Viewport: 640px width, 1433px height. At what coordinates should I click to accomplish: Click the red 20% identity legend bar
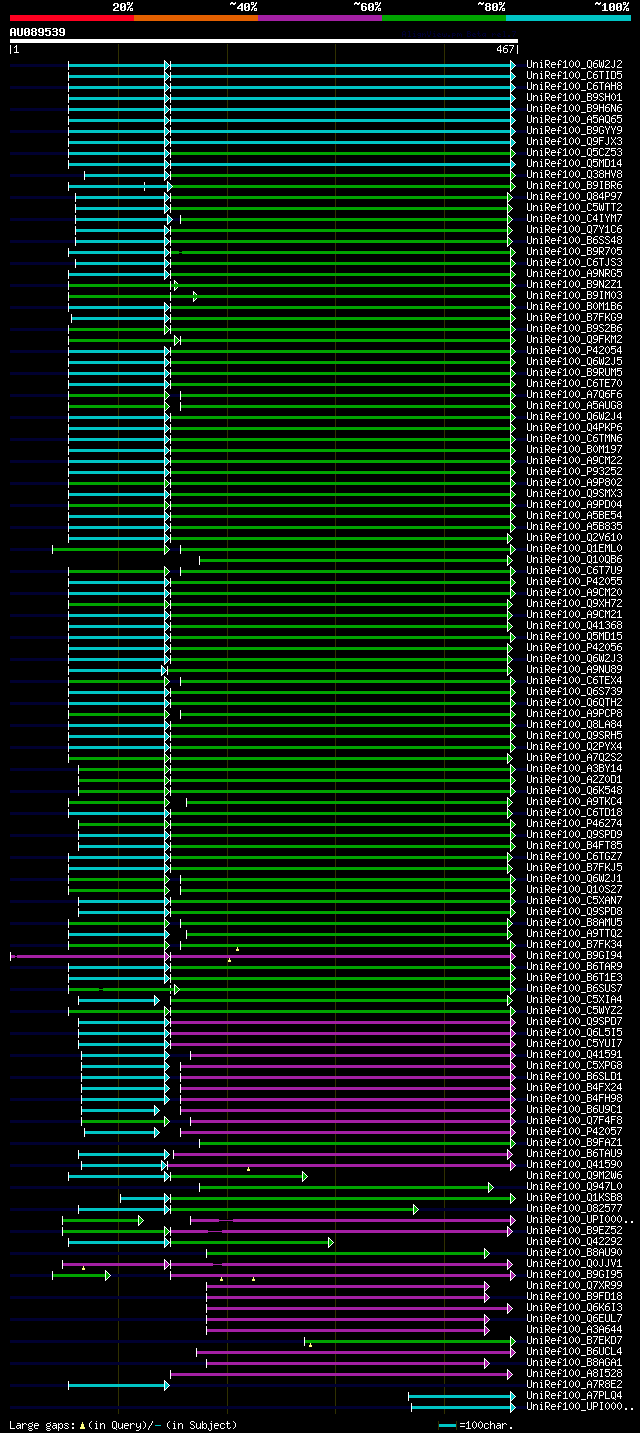(x=71, y=18)
